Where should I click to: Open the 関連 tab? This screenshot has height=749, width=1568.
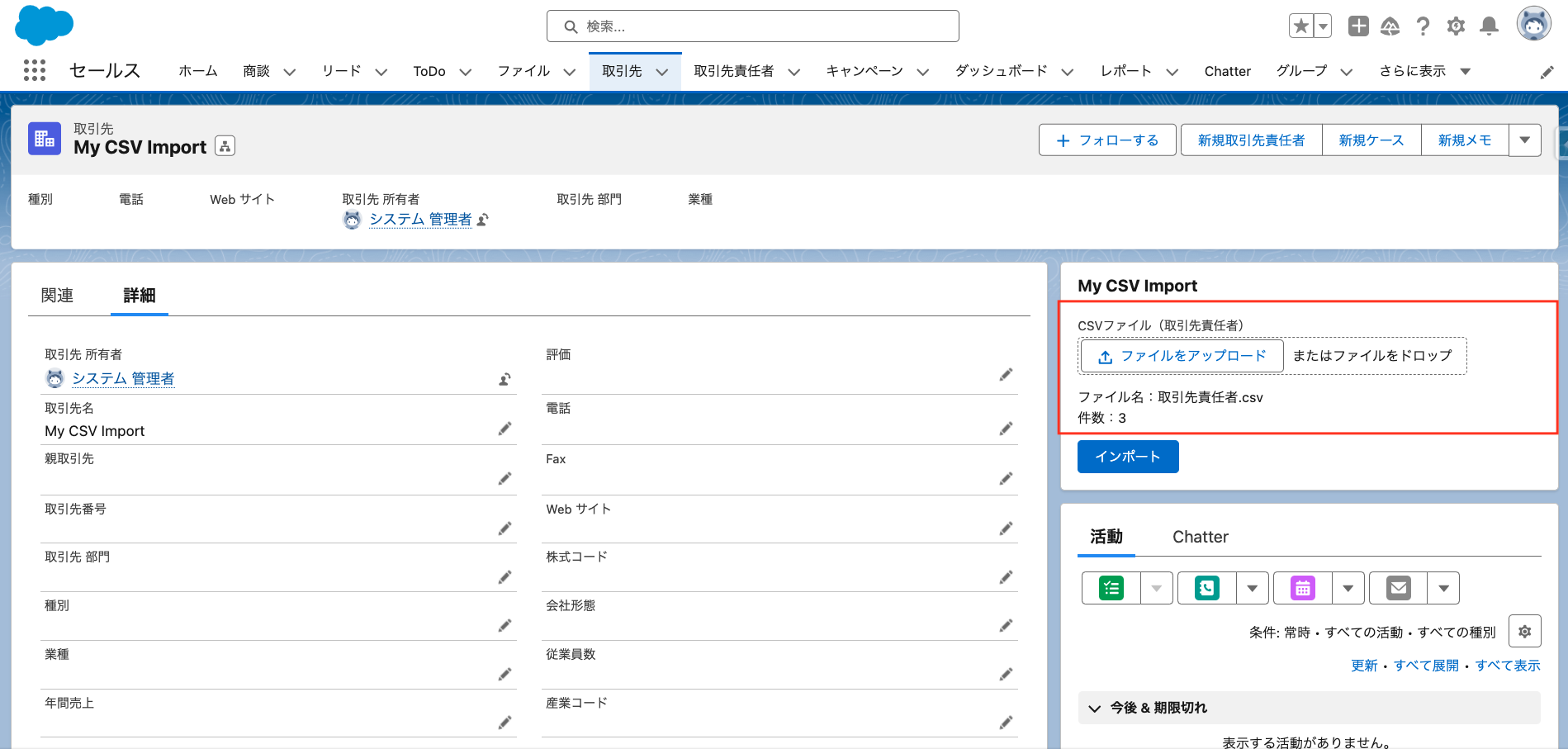click(56, 295)
